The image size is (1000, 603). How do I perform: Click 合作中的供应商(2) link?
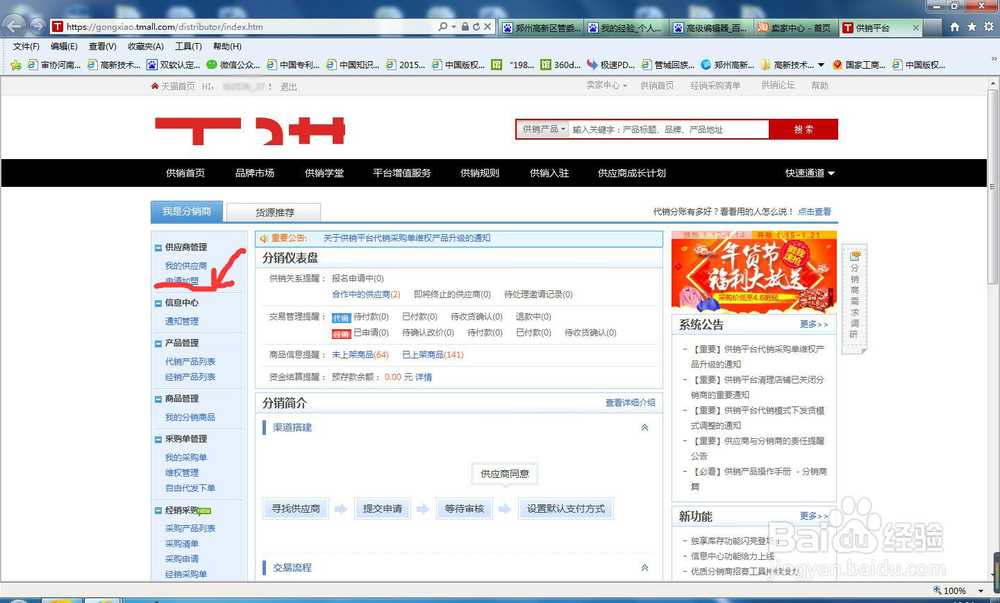[366, 294]
